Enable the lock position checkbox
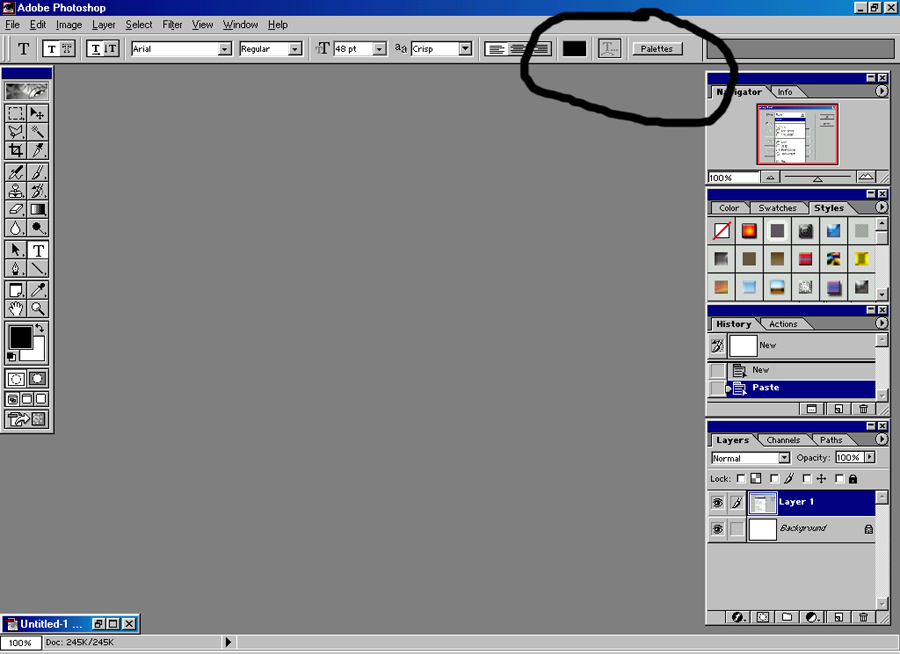 [x=806, y=479]
